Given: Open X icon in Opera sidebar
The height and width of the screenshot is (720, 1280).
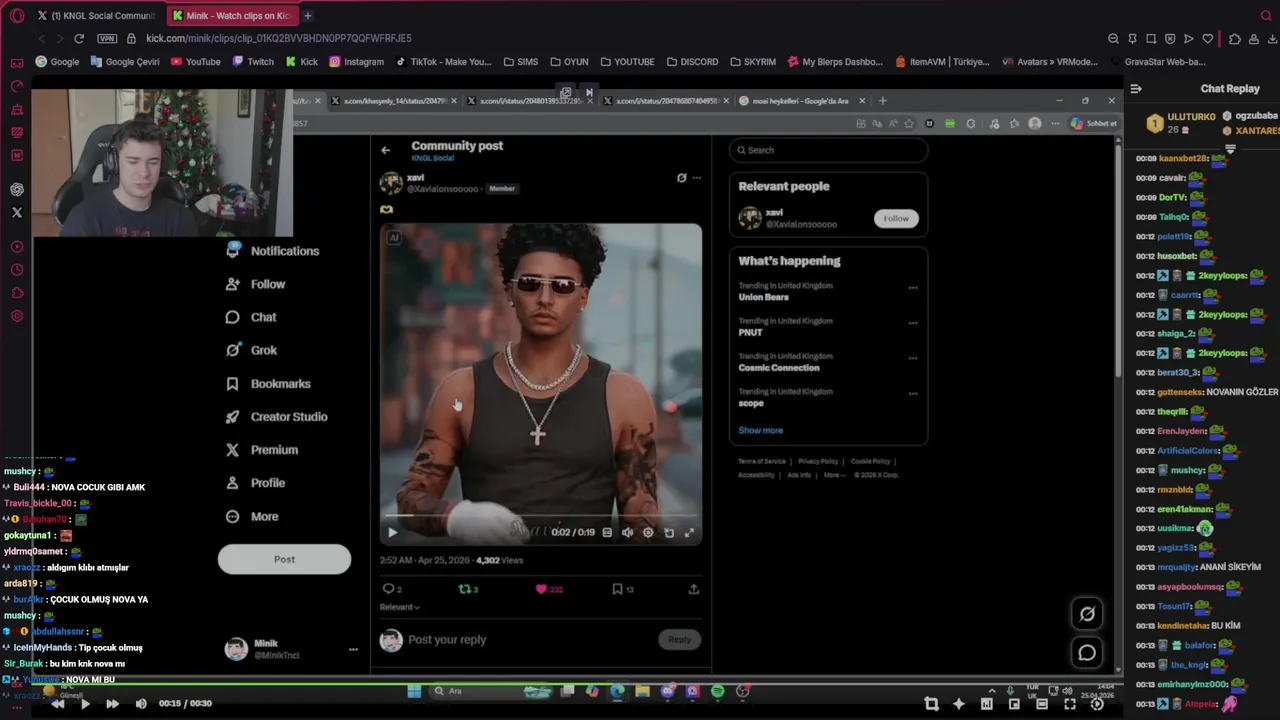Looking at the screenshot, I should (x=17, y=212).
